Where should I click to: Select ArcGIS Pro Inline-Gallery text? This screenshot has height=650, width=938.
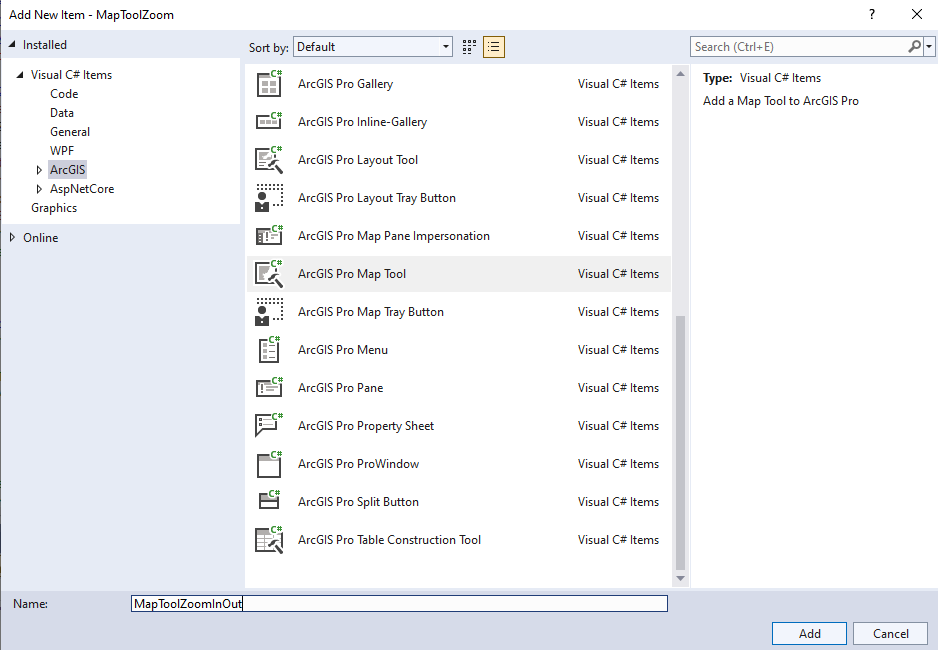click(363, 122)
